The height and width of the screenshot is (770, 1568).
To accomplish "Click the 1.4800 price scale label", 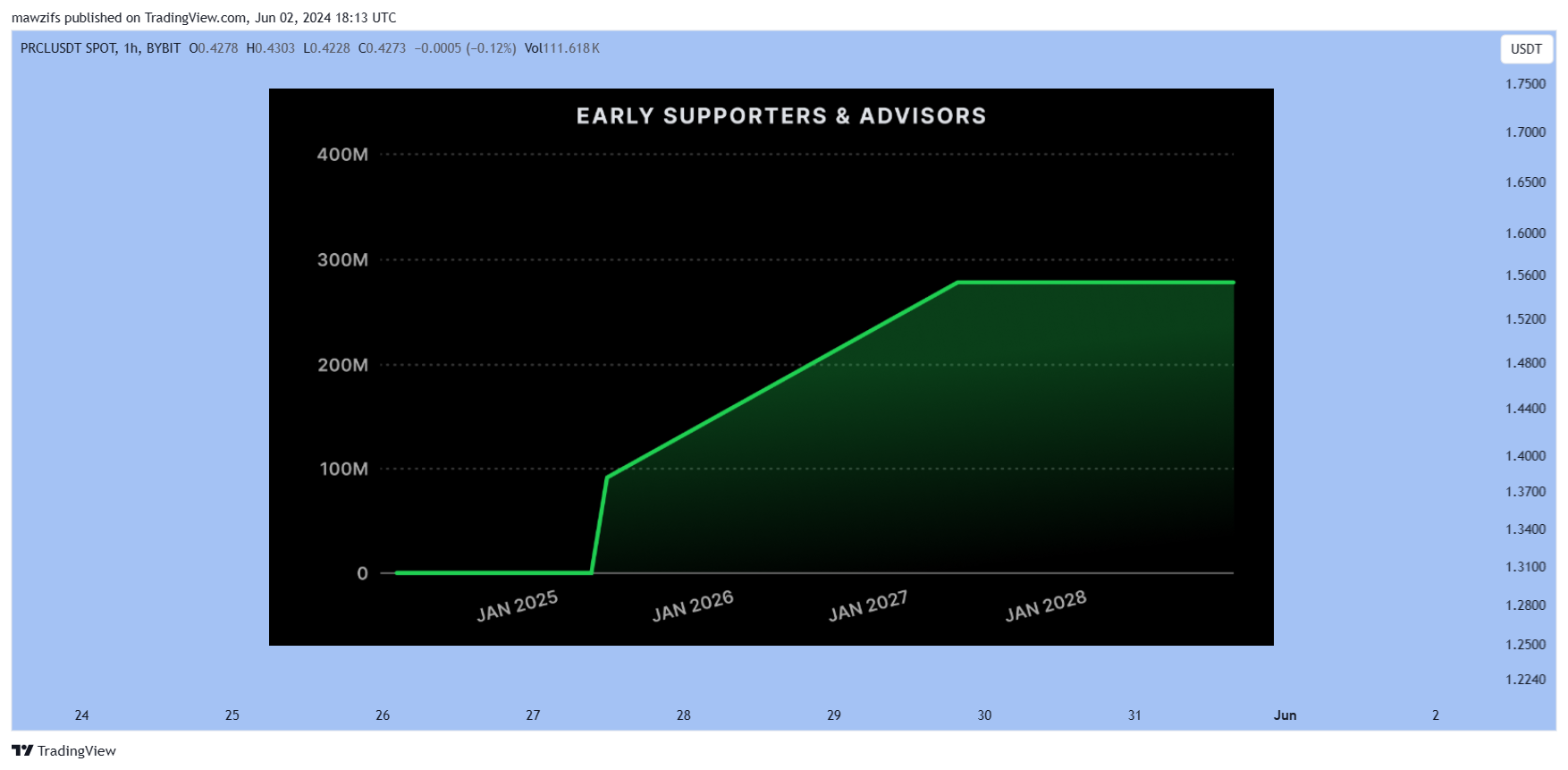I will click(1526, 363).
